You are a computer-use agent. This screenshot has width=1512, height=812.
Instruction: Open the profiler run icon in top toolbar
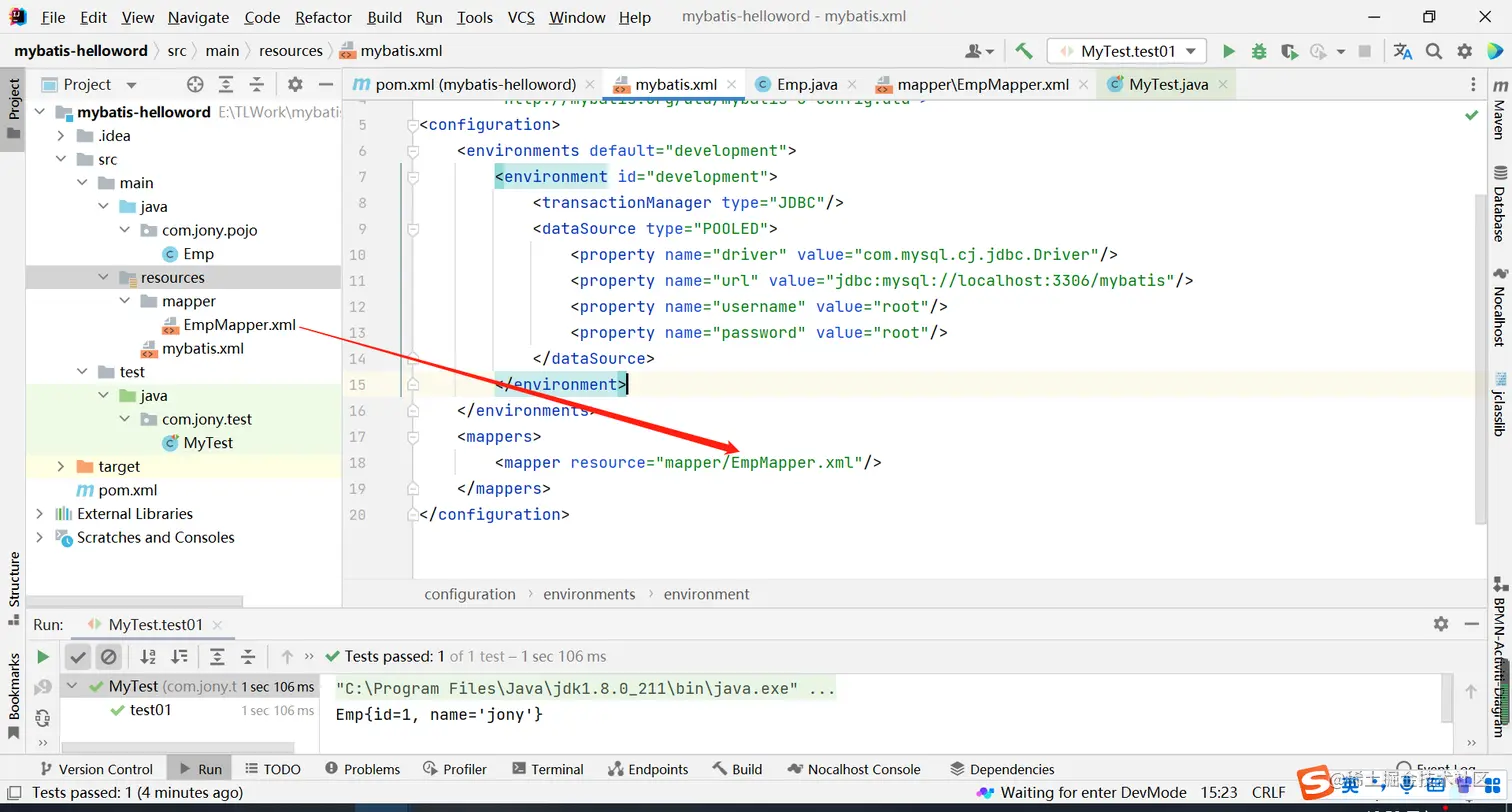1320,51
